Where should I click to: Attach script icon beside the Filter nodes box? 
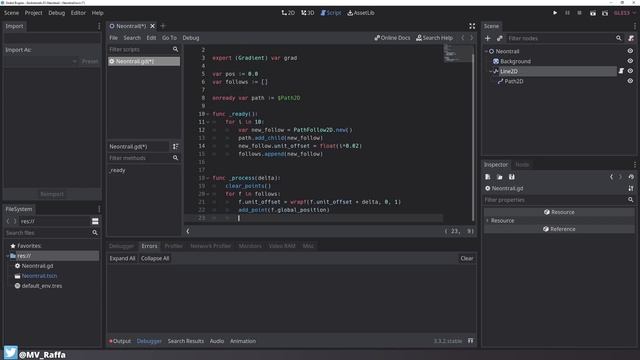point(631,38)
